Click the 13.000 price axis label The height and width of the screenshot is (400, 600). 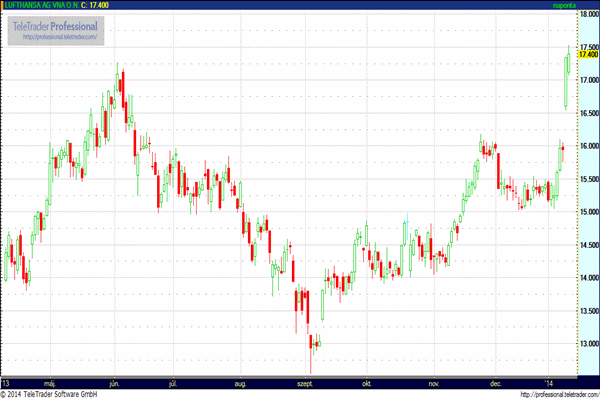tap(589, 343)
